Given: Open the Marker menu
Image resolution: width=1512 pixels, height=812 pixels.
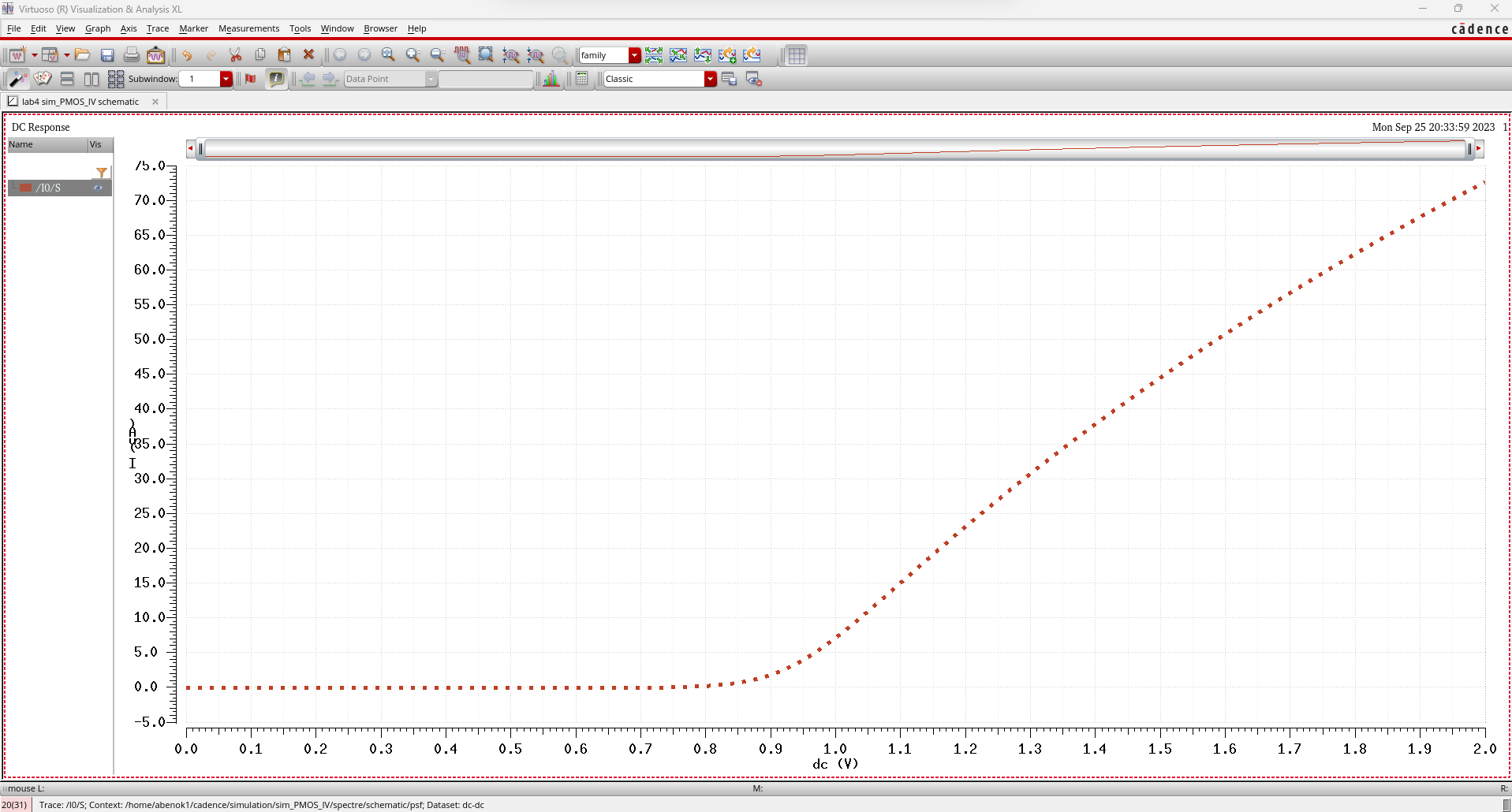Looking at the screenshot, I should point(193,28).
